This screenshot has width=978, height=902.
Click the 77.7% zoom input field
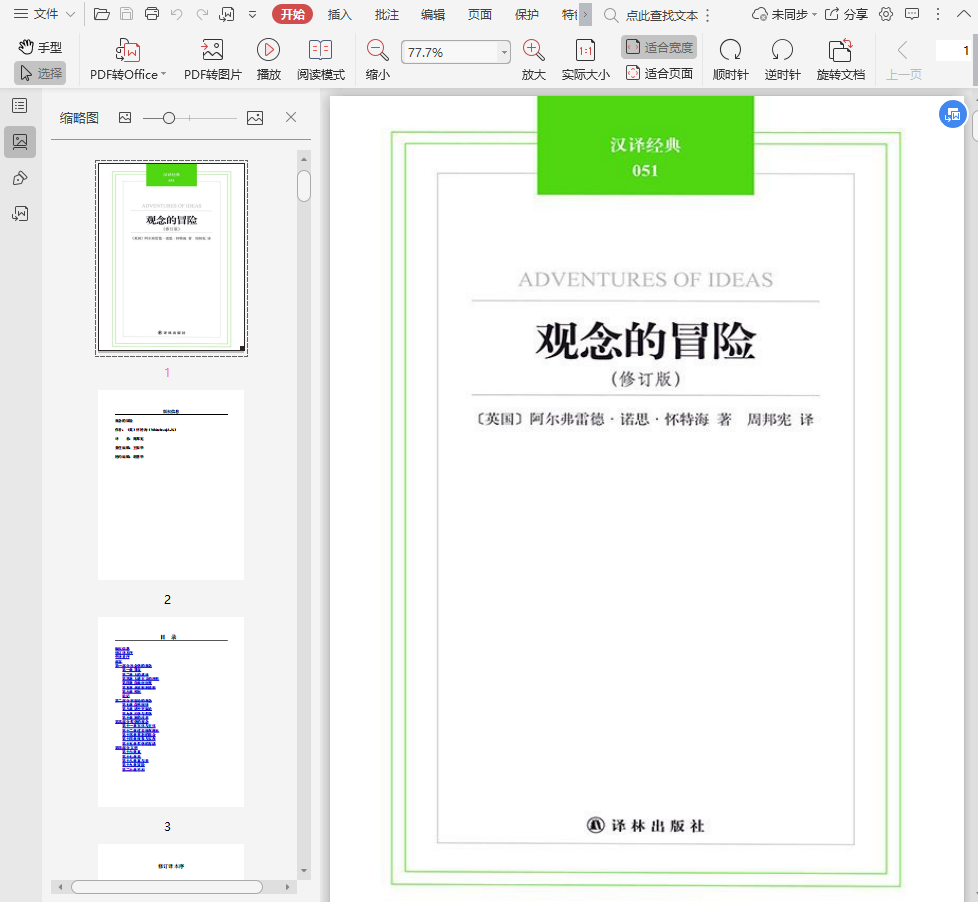[450, 52]
